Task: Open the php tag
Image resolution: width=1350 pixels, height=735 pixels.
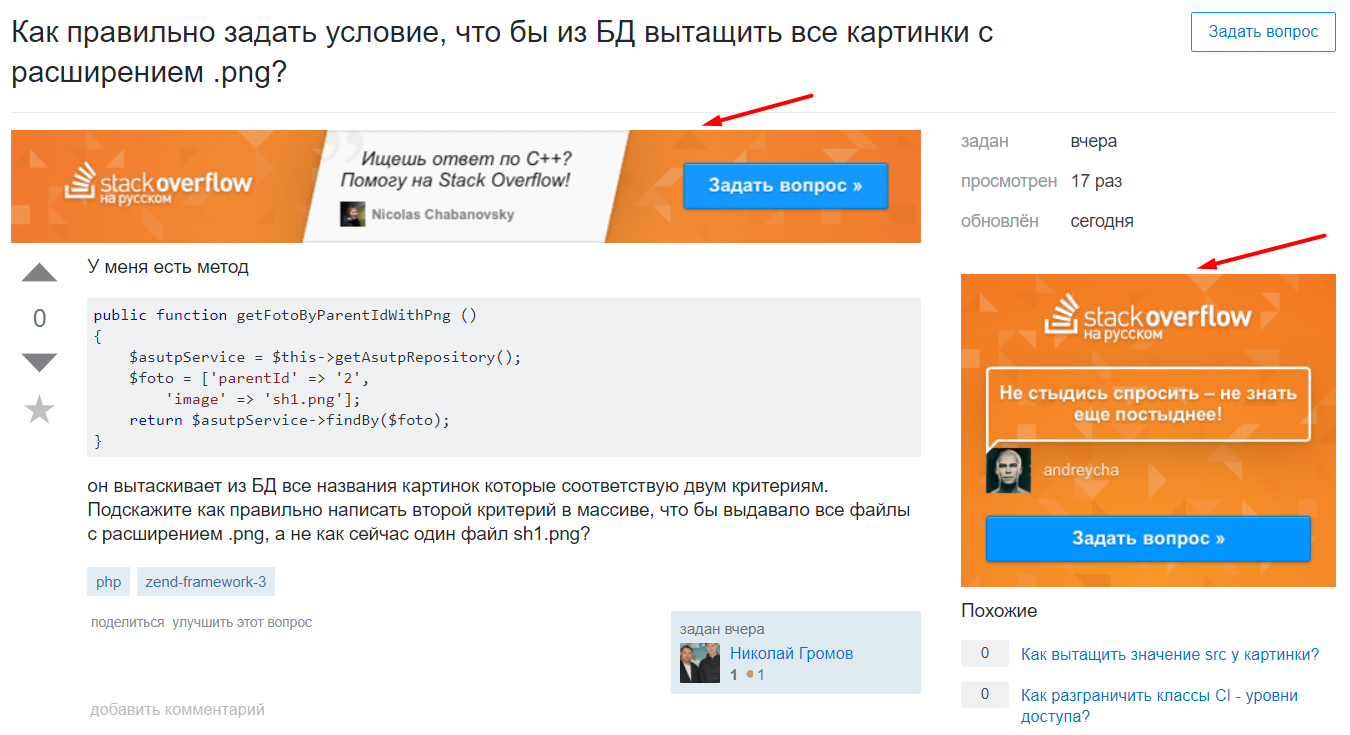Action: [109, 582]
